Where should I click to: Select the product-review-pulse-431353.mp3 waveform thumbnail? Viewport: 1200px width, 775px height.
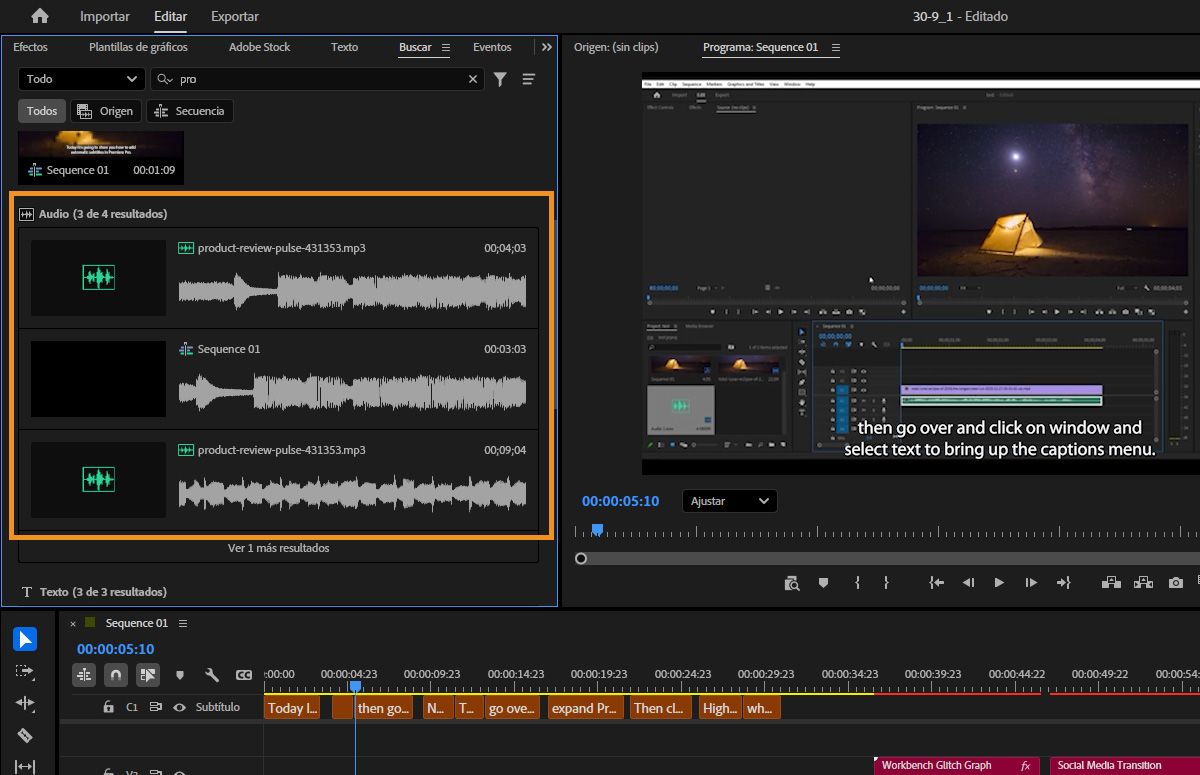(x=97, y=278)
